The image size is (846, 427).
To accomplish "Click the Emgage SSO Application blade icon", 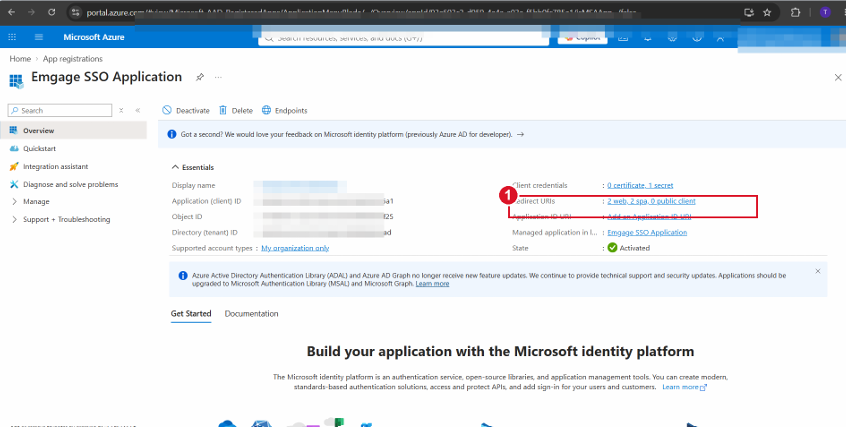I will point(16,81).
